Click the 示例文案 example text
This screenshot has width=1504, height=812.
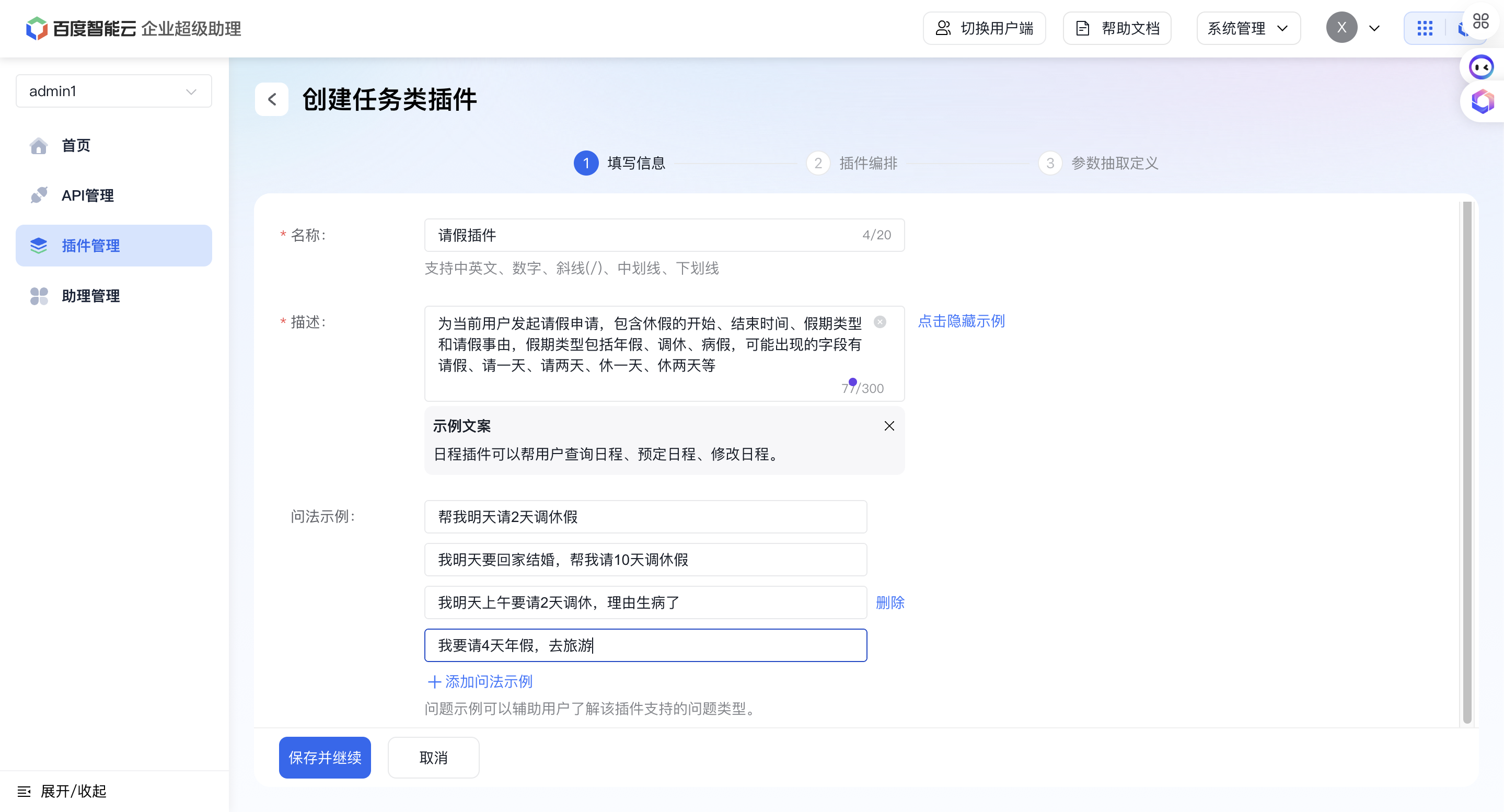tap(606, 454)
